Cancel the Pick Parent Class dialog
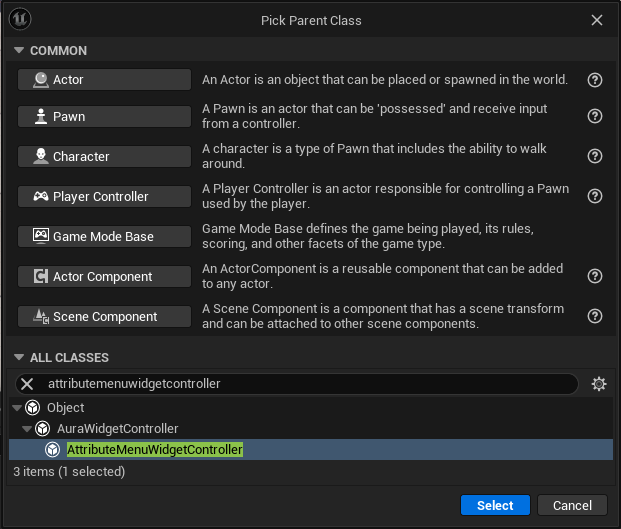The width and height of the screenshot is (621, 529). coord(572,505)
